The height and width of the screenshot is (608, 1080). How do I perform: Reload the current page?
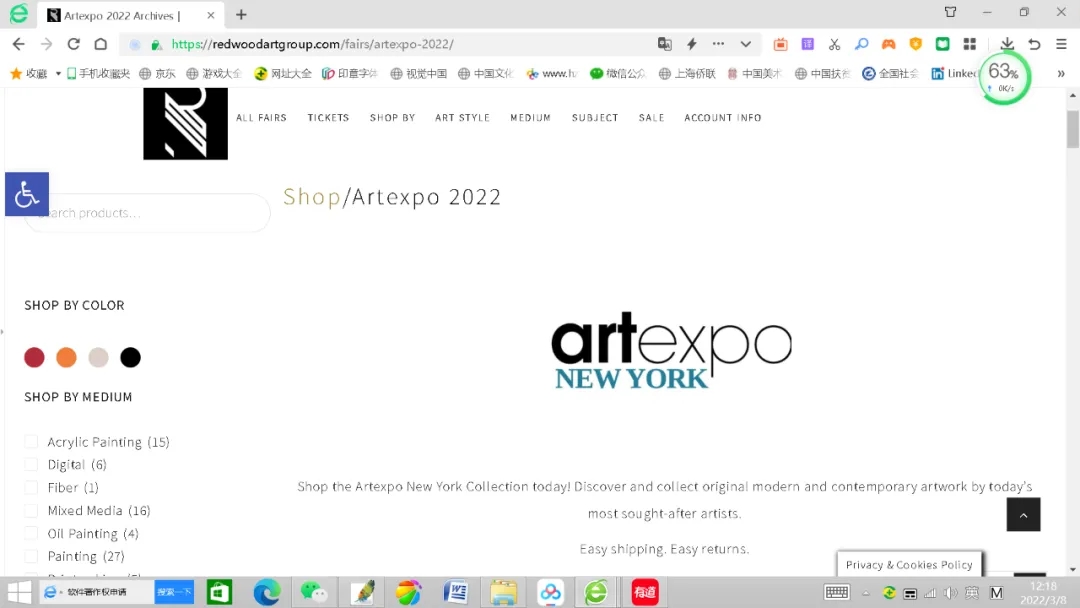click(74, 44)
